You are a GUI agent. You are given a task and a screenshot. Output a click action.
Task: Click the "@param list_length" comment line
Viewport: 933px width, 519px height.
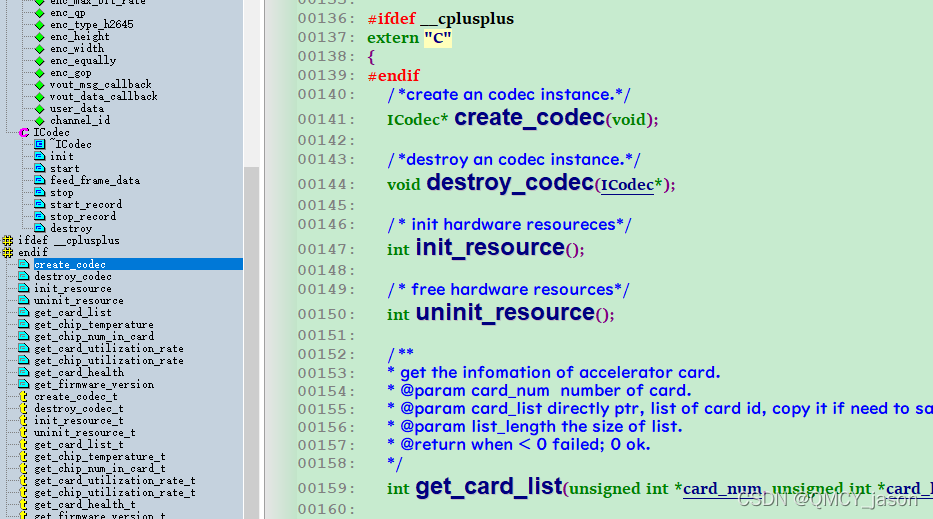click(x=534, y=427)
